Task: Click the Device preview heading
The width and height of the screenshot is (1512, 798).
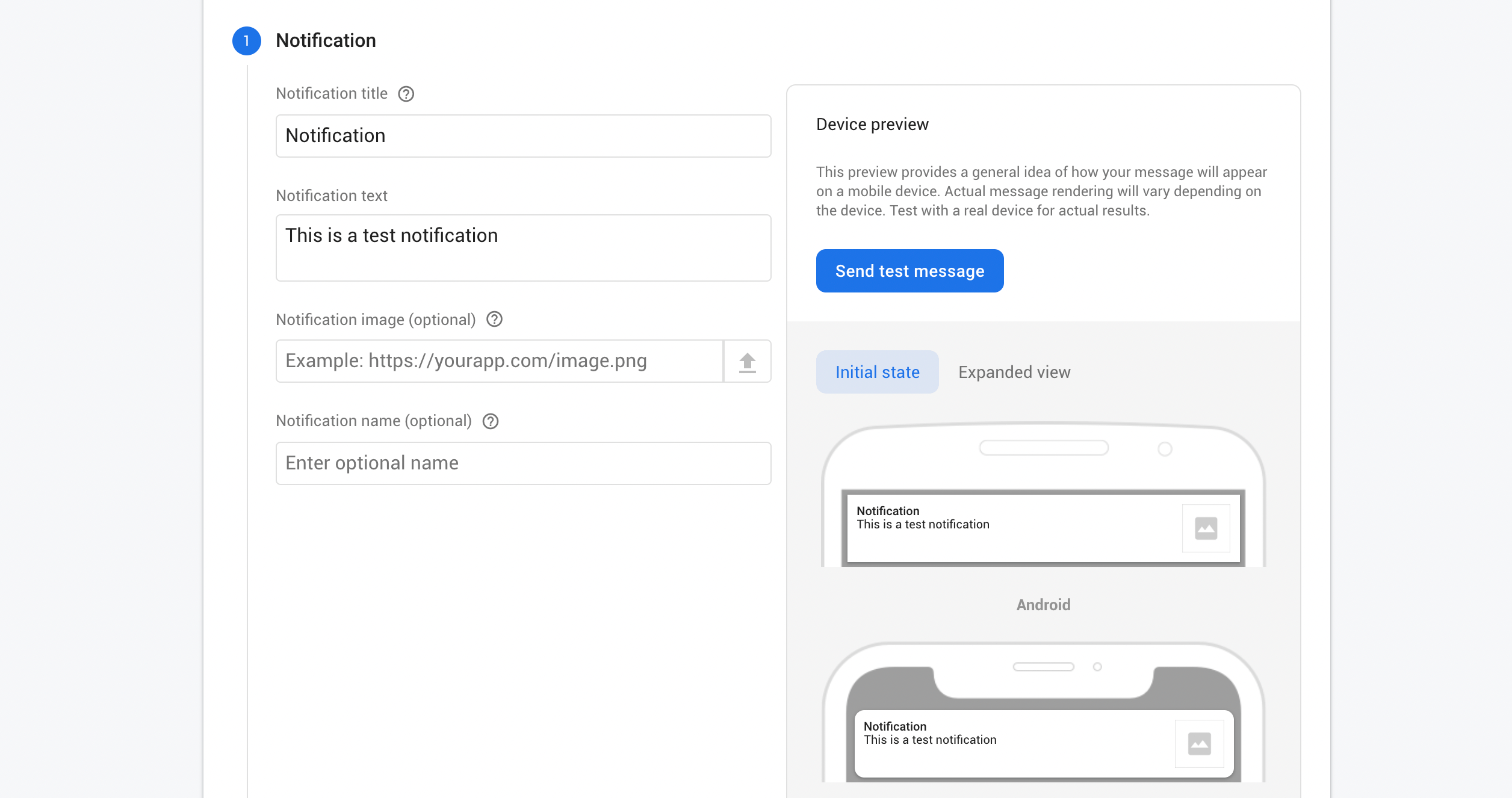Action: click(872, 124)
